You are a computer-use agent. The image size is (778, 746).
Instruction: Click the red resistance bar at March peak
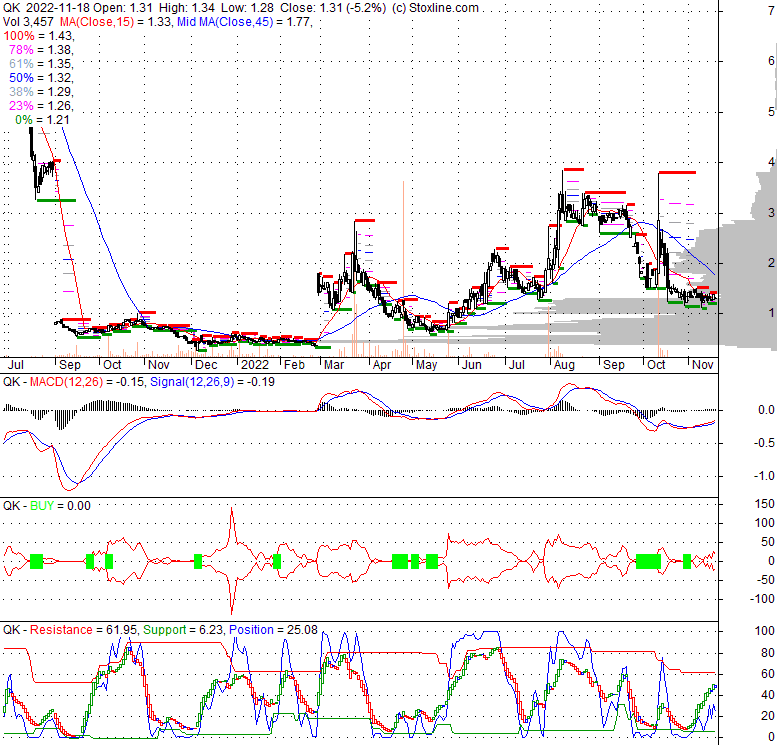coord(365,220)
